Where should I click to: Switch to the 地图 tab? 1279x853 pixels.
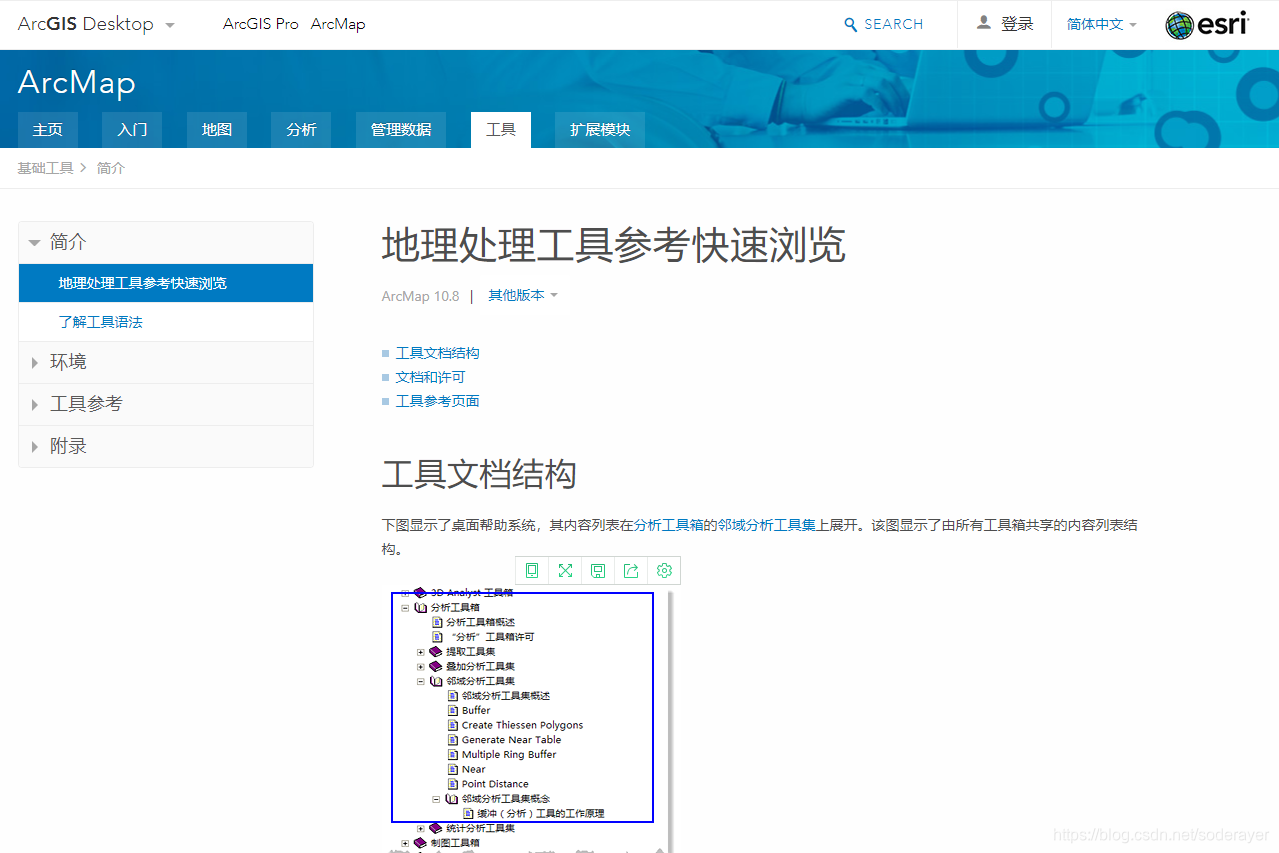(x=217, y=130)
